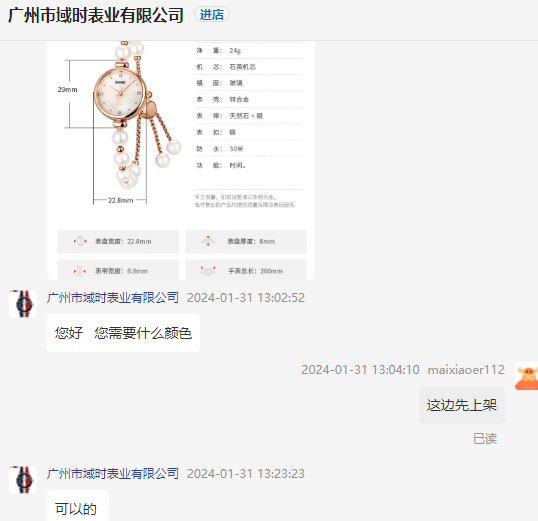Click the 29mm dimension label on watch image
Screen dimensions: 538x521
coord(68,90)
